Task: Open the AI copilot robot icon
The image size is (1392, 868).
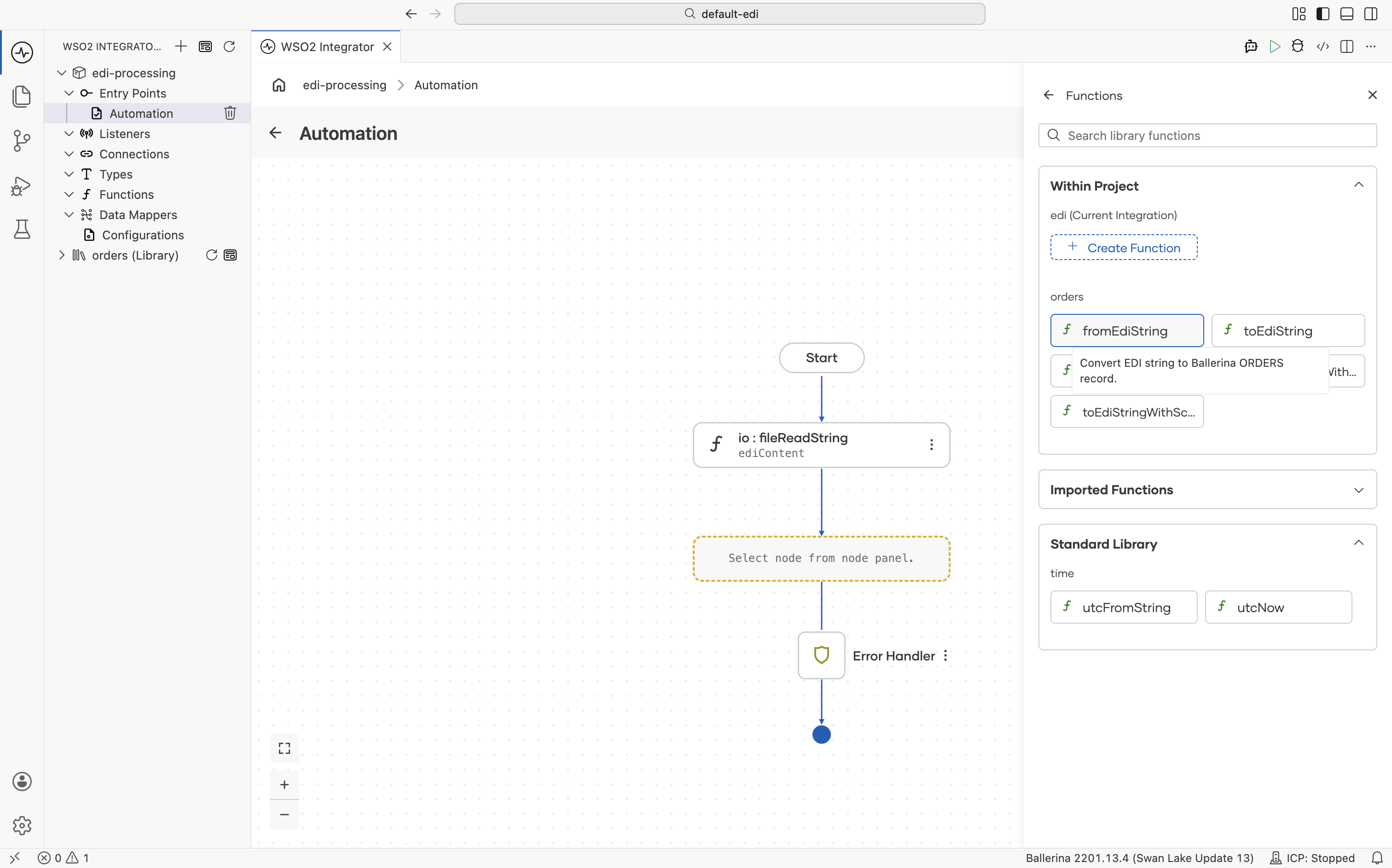Action: 1251,46
